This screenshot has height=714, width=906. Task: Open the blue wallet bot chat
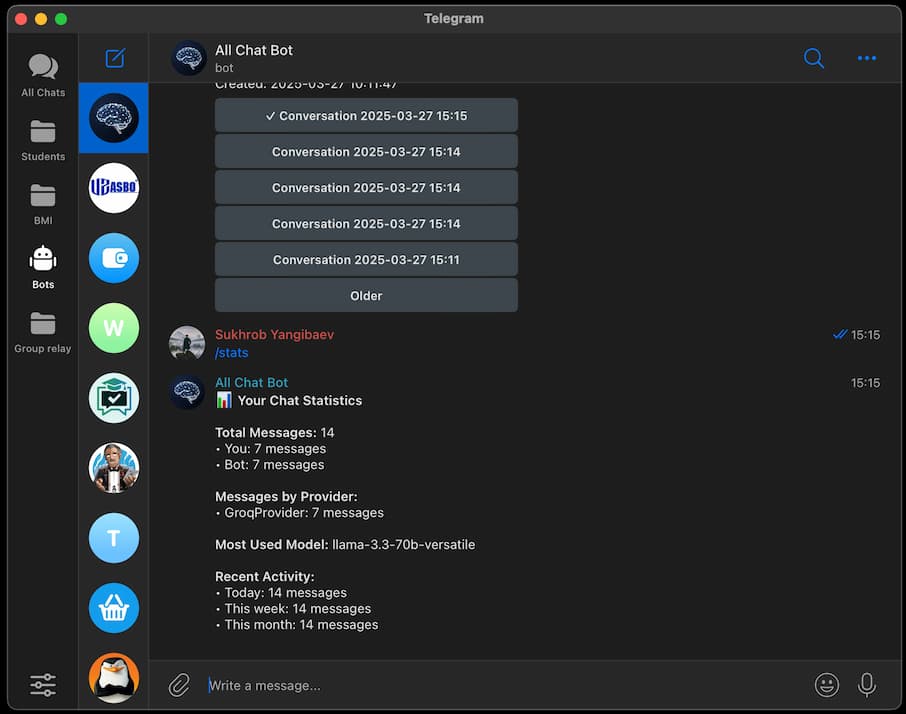(114, 258)
